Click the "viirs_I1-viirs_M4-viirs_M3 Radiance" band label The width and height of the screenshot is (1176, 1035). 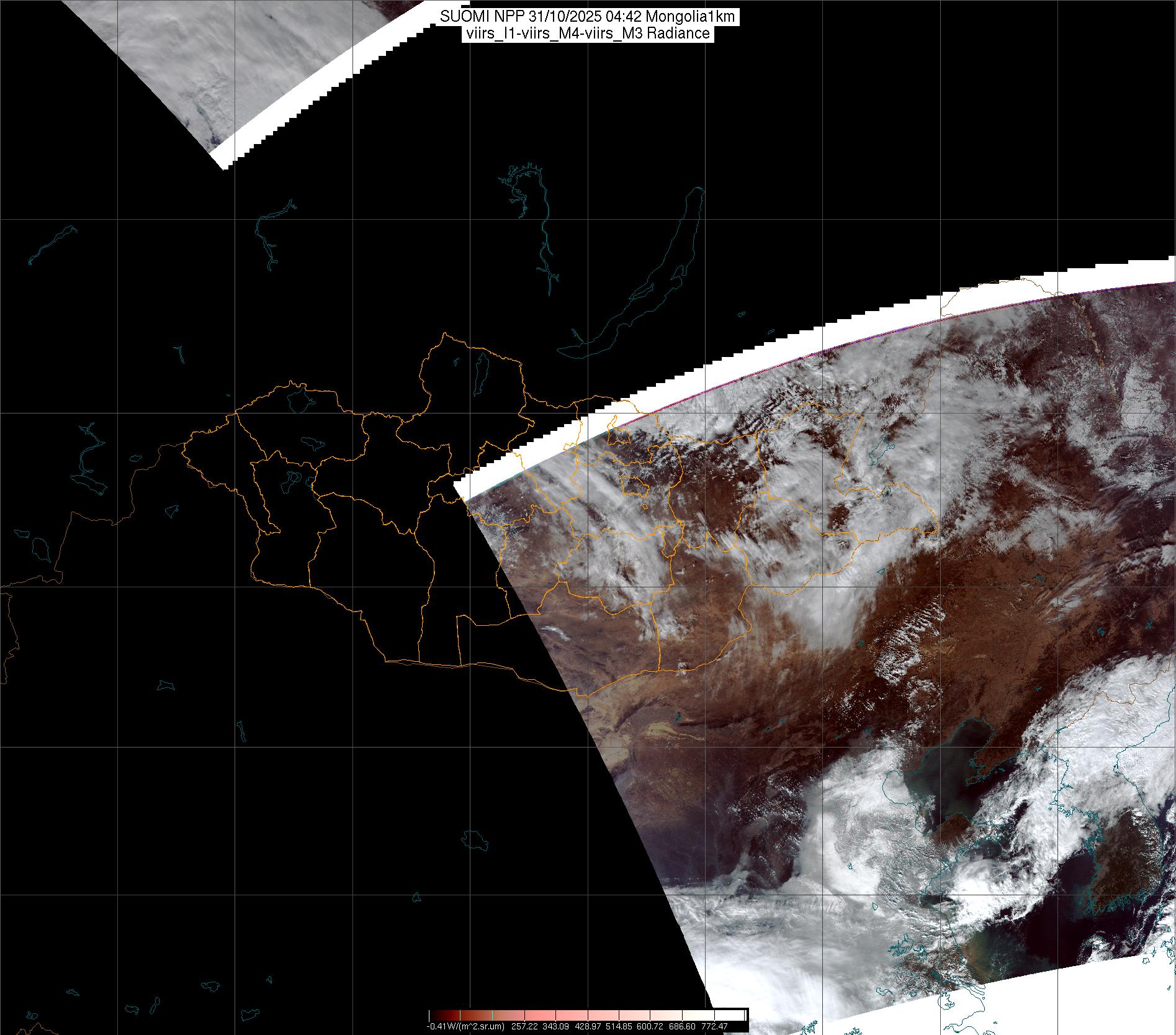tap(587, 34)
